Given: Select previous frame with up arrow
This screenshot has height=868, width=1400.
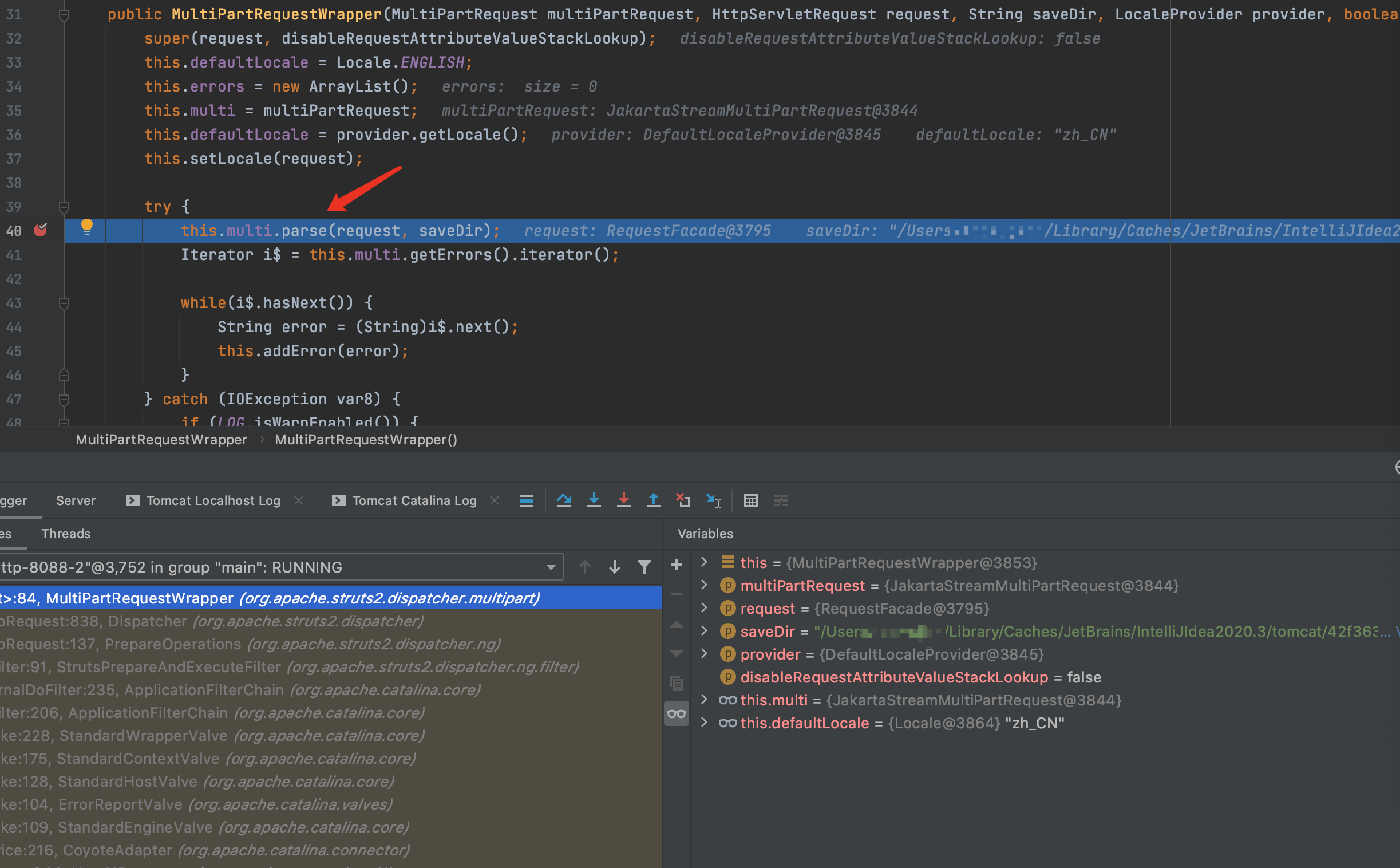Looking at the screenshot, I should [585, 567].
